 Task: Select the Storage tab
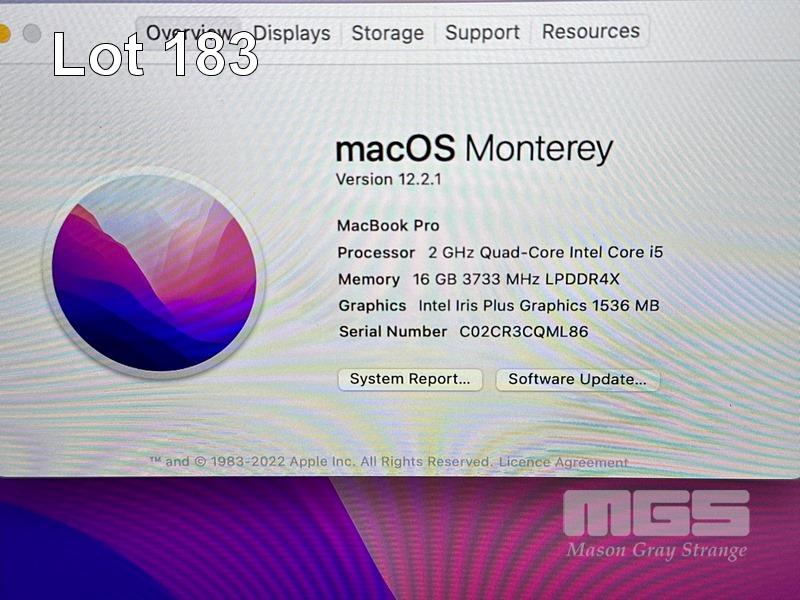[x=388, y=33]
